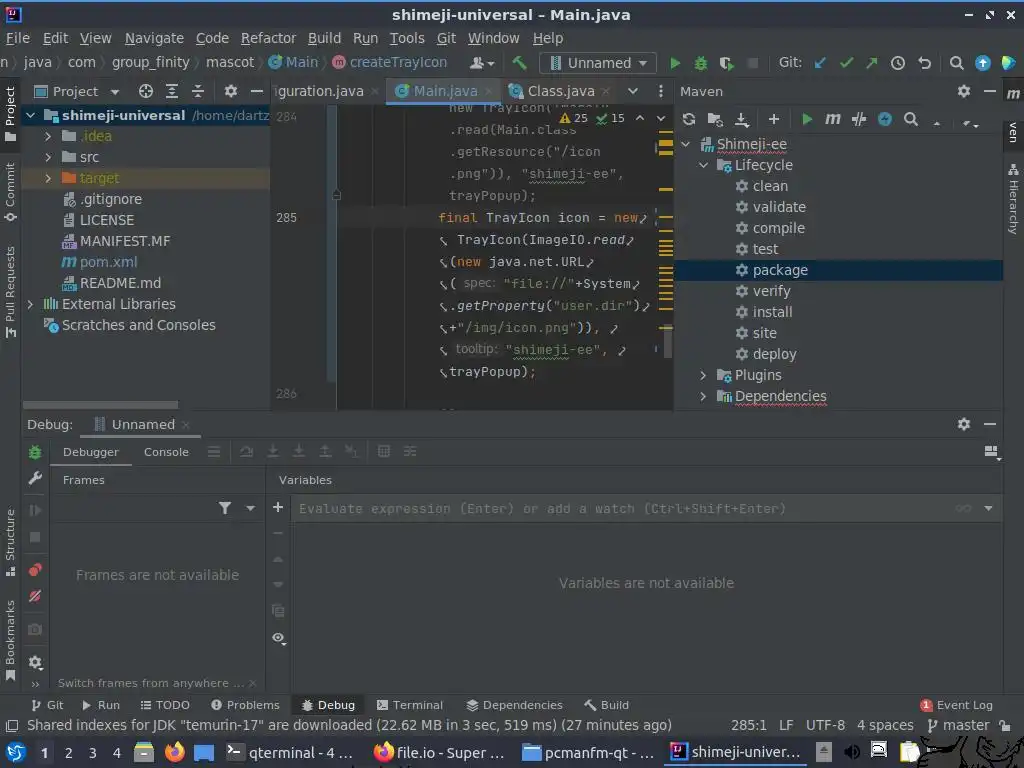Collapse the shimeji-universal project root
This screenshot has height=768, width=1024.
[30, 116]
